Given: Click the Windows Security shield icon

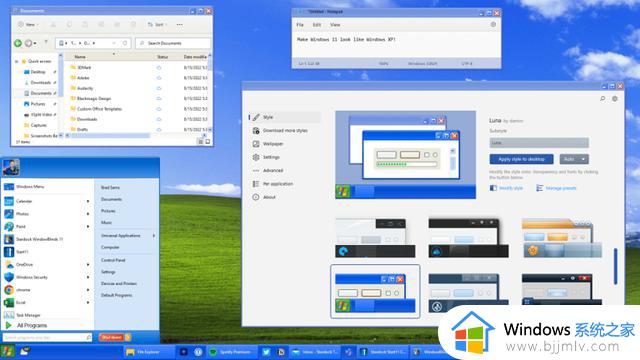Looking at the screenshot, I should point(9,277).
